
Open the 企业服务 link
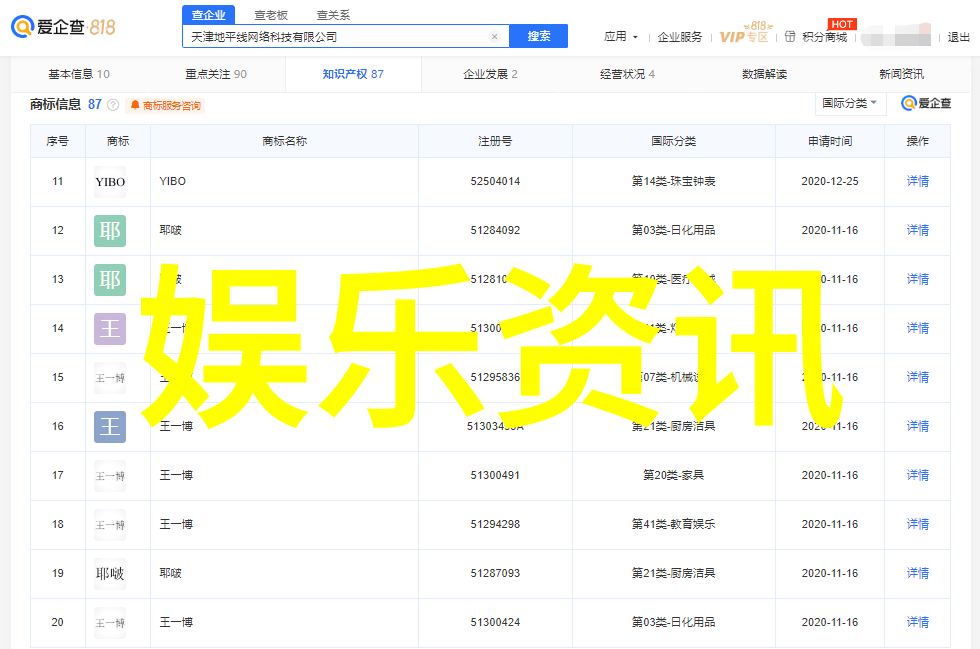coord(680,37)
